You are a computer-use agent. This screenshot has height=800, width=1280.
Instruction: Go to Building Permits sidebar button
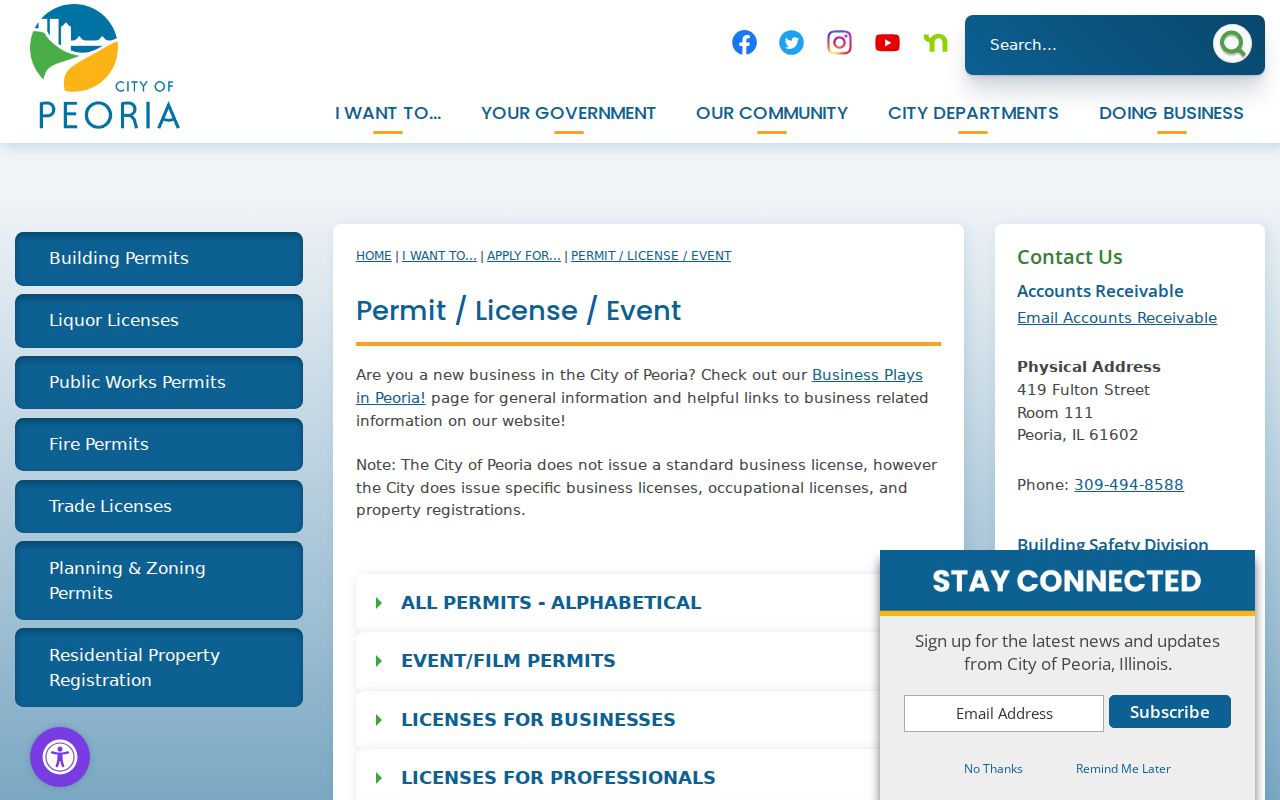159,258
